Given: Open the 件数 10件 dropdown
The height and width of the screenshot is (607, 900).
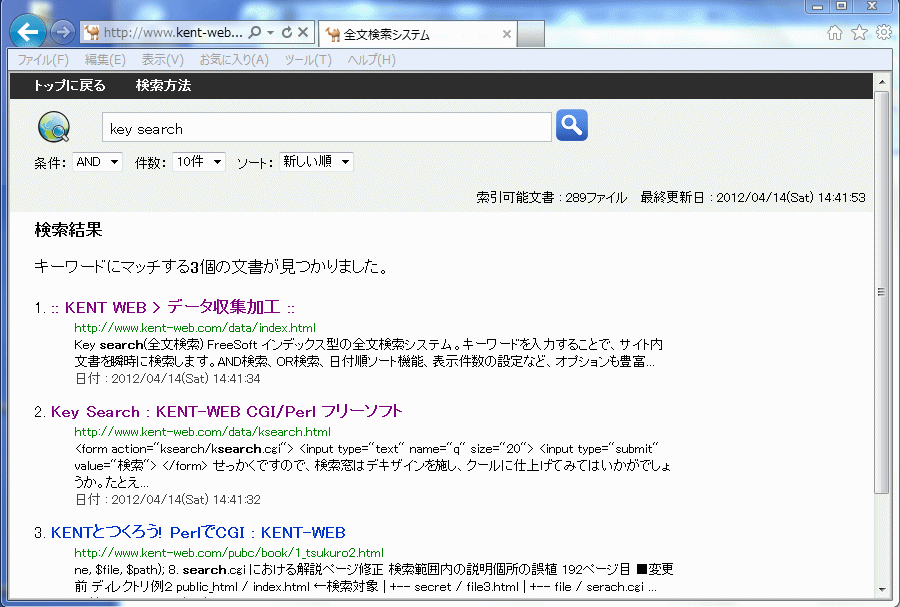Looking at the screenshot, I should pyautogui.click(x=199, y=162).
